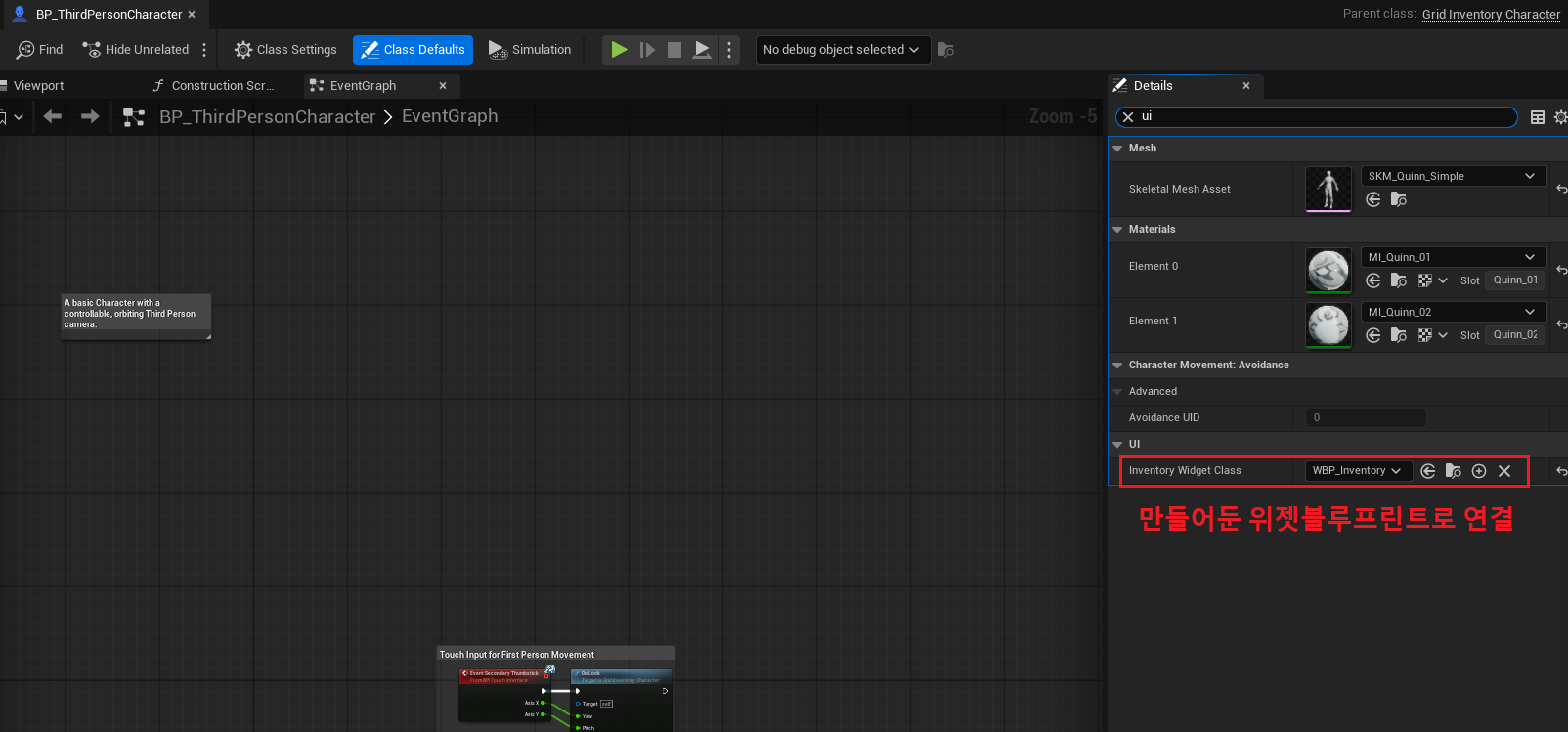Toggle Hide Unrelated nodes

tap(136, 50)
